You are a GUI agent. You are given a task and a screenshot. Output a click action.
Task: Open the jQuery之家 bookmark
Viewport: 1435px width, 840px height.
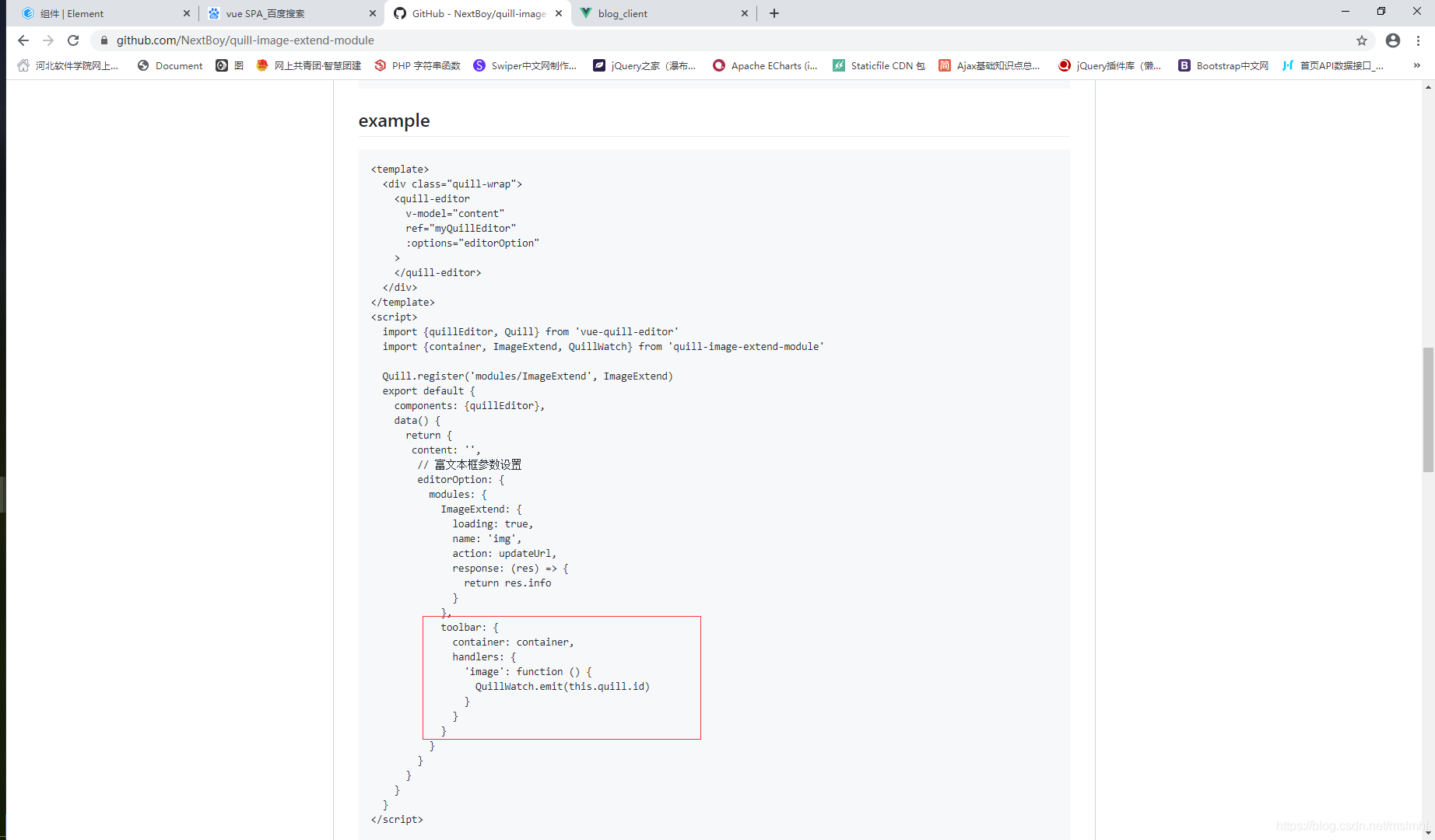644,66
